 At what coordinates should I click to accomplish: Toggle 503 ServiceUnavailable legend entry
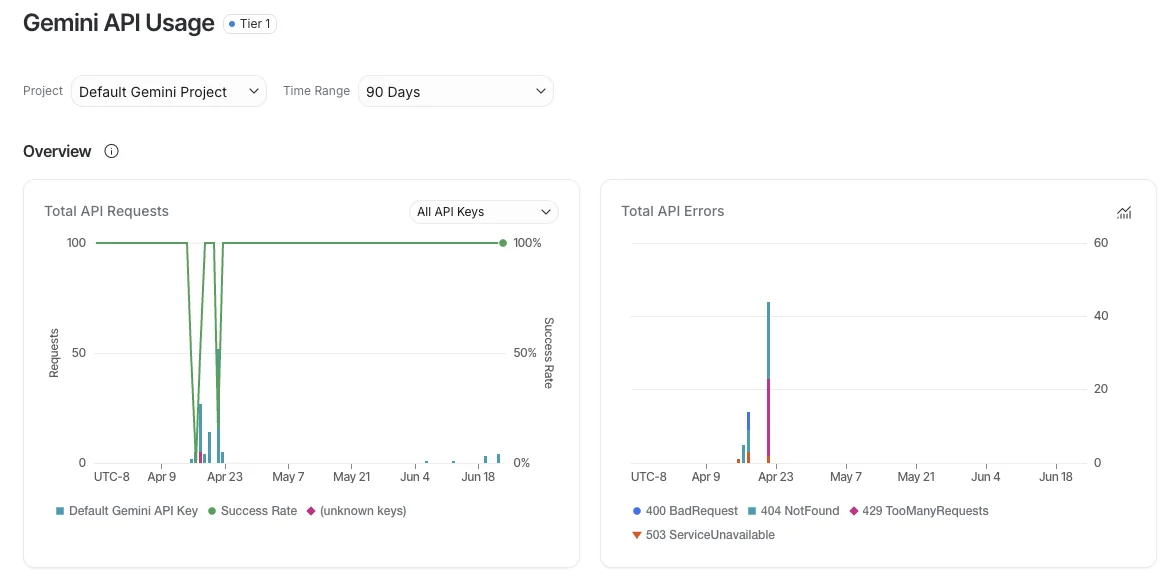pos(704,535)
